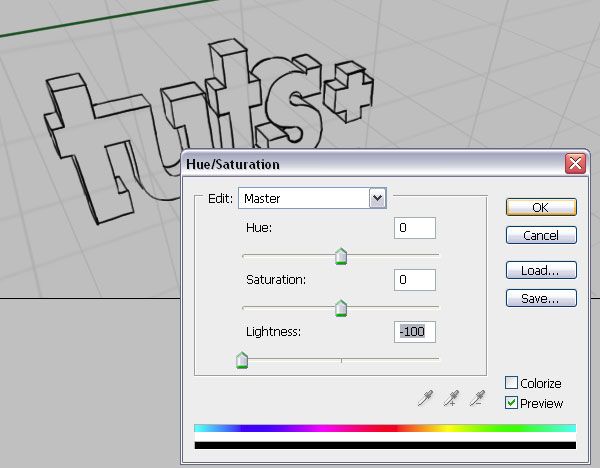Screen dimensions: 600x468
Task: Click into the Lightness -100 field
Action: click(415, 332)
